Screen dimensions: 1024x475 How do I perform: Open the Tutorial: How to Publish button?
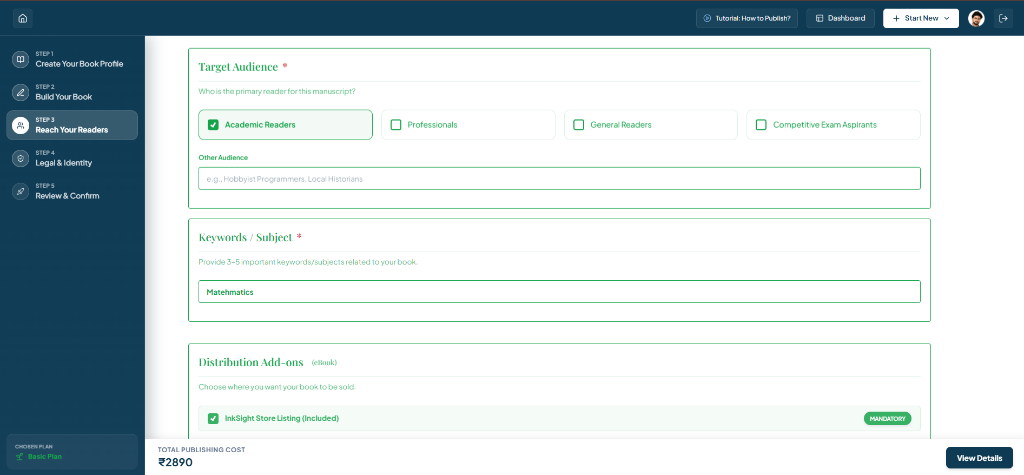(747, 18)
